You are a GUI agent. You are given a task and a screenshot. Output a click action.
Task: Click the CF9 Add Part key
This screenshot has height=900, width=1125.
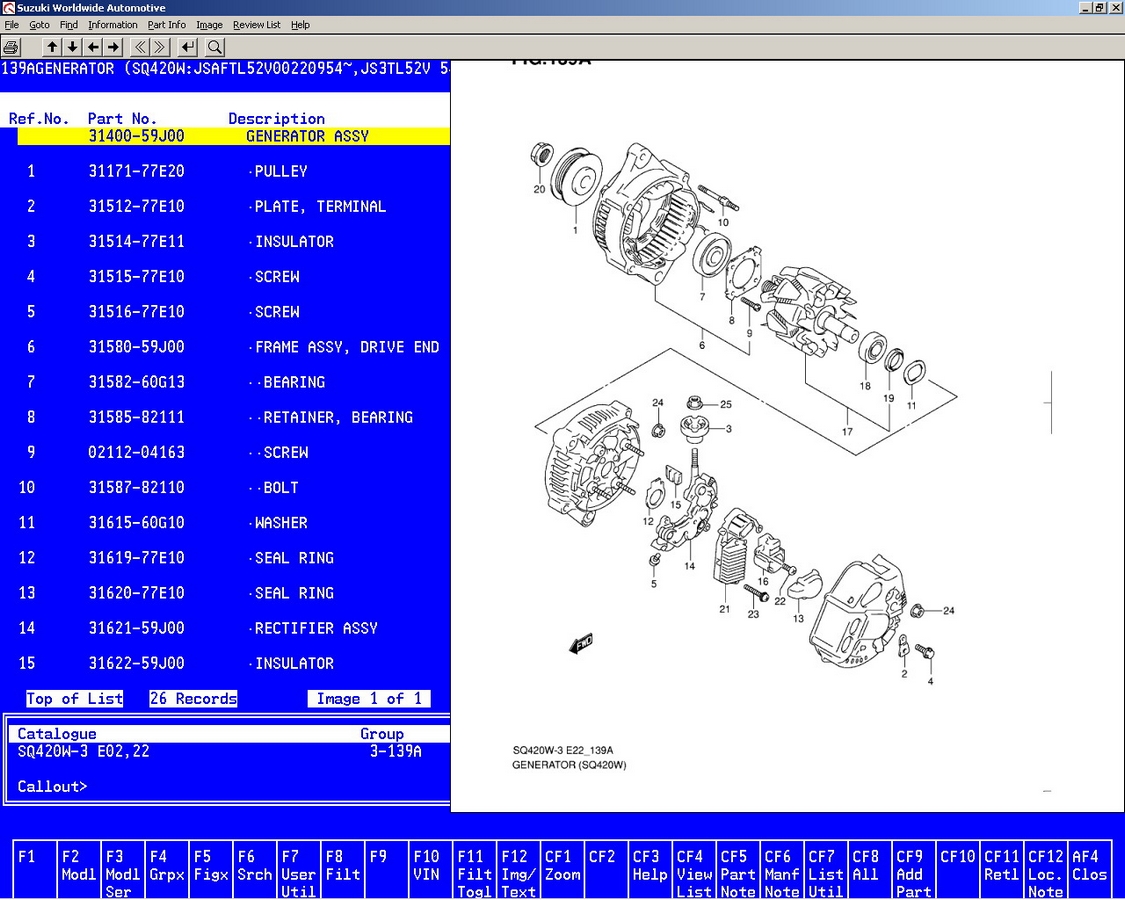coord(913,870)
